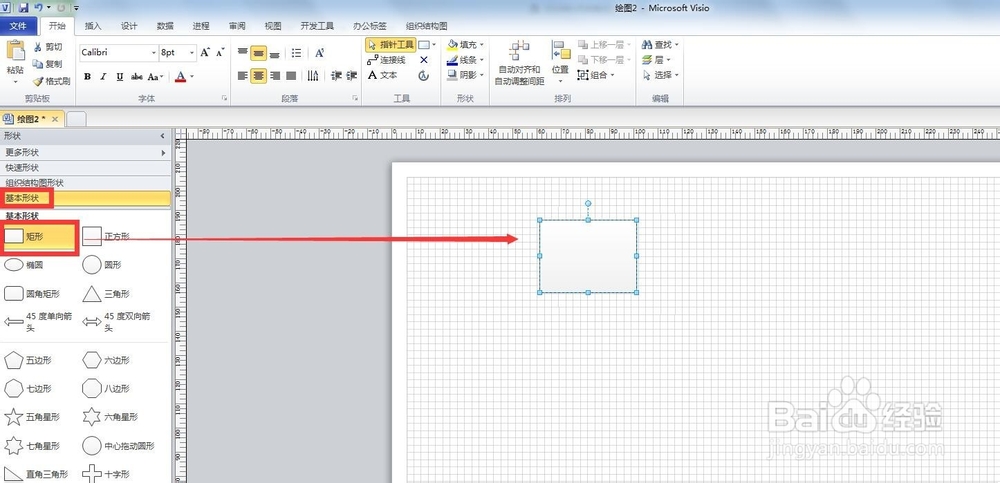1000x483 pixels.
Task: Switch to the View (视图) tab
Action: tap(273, 26)
